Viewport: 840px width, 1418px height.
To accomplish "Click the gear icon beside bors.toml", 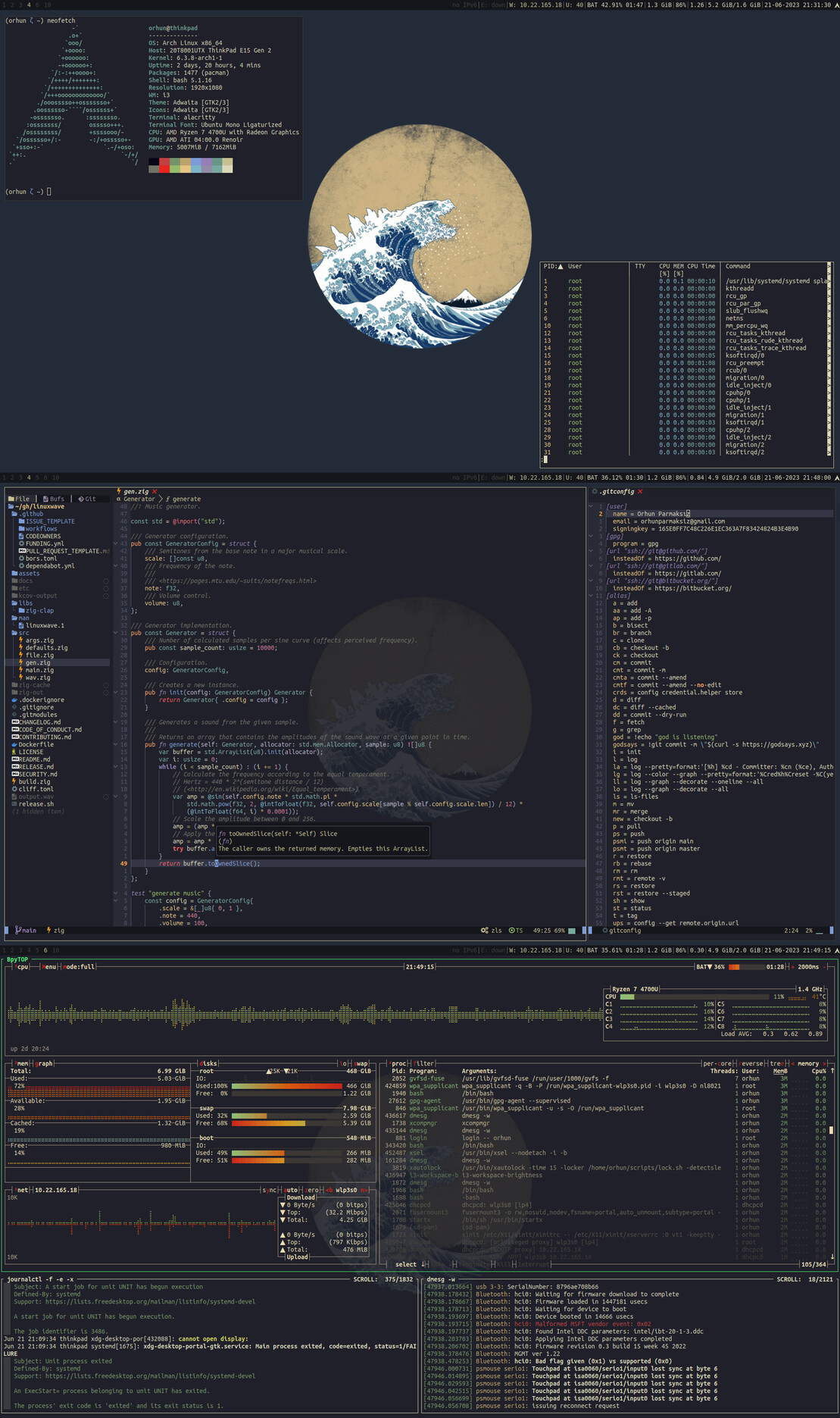I will (21, 559).
